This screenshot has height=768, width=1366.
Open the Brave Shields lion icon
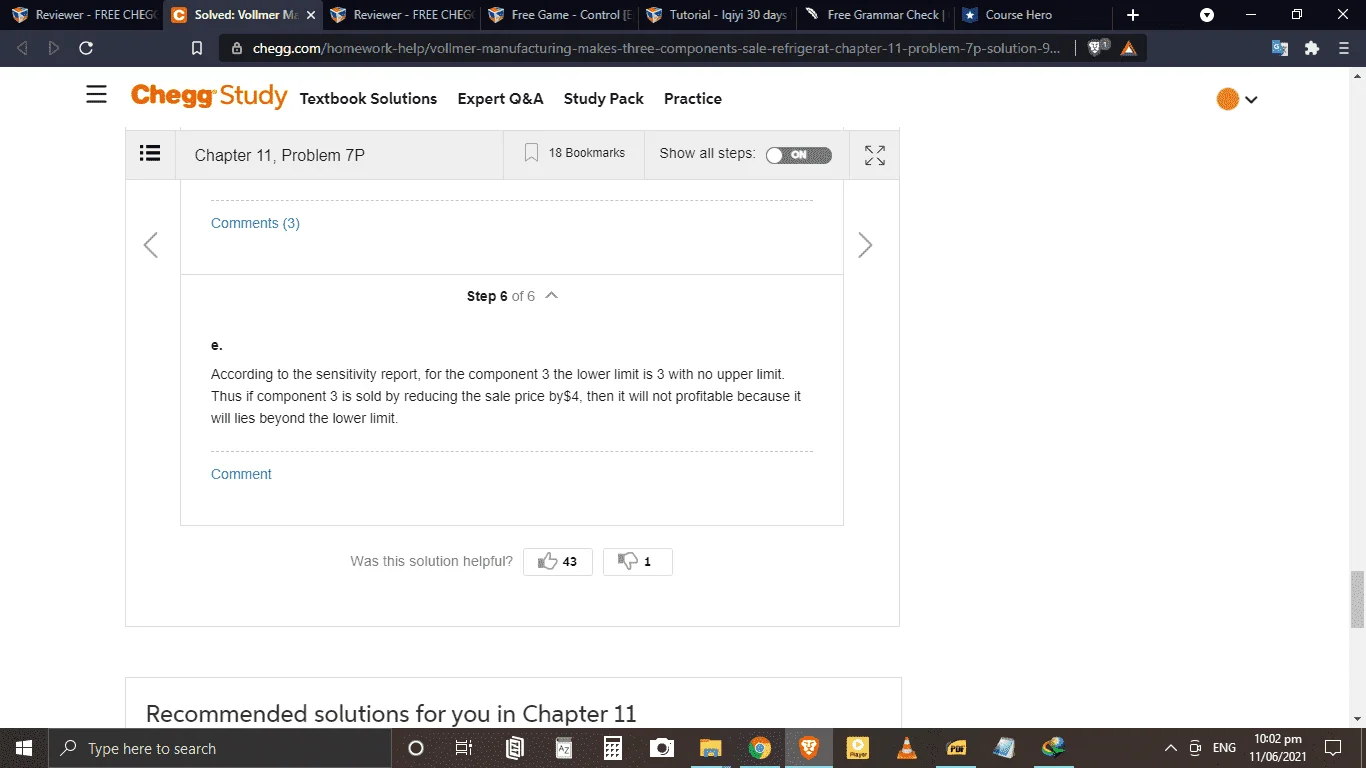(1098, 48)
